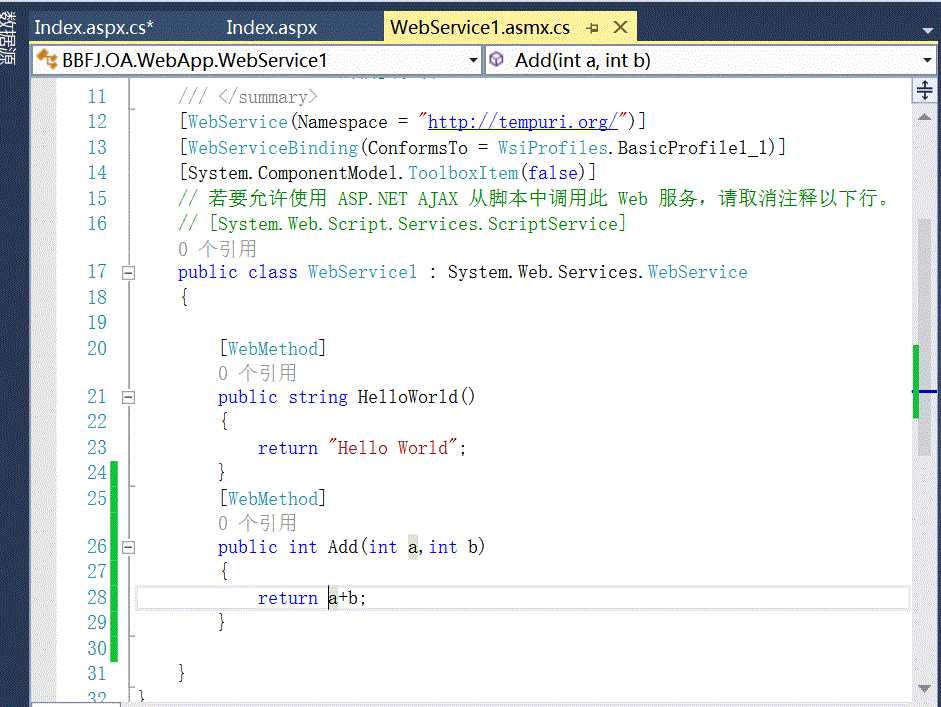Click the Add method name on line 26
Viewport: 941px width, 707px height.
[x=343, y=547]
